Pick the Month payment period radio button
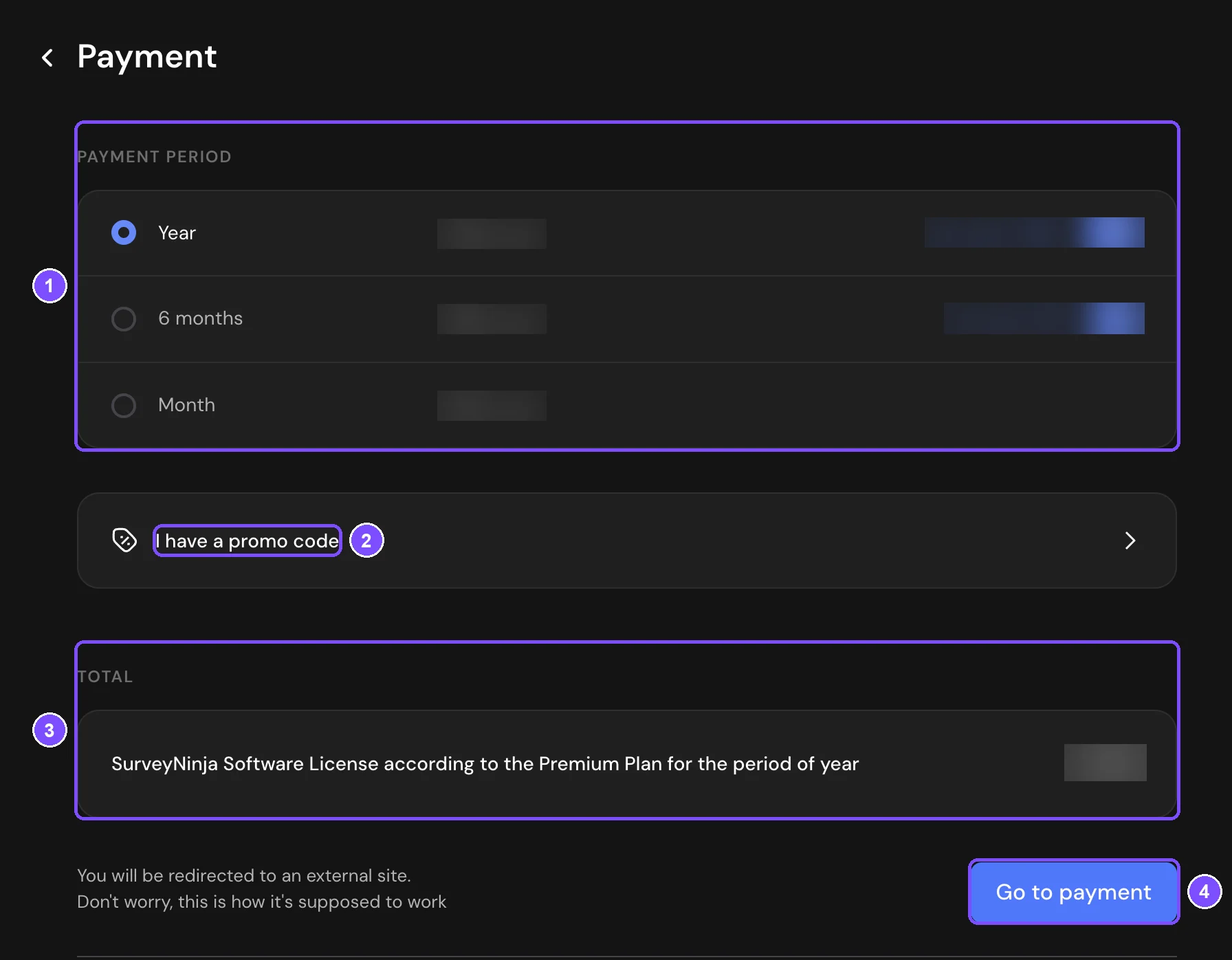Screen dimensions: 1232x960 coord(124,405)
